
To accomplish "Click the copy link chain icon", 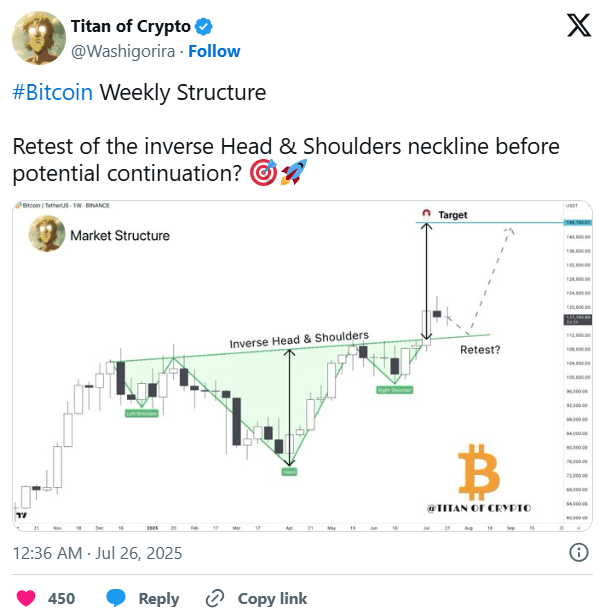I will point(214,598).
